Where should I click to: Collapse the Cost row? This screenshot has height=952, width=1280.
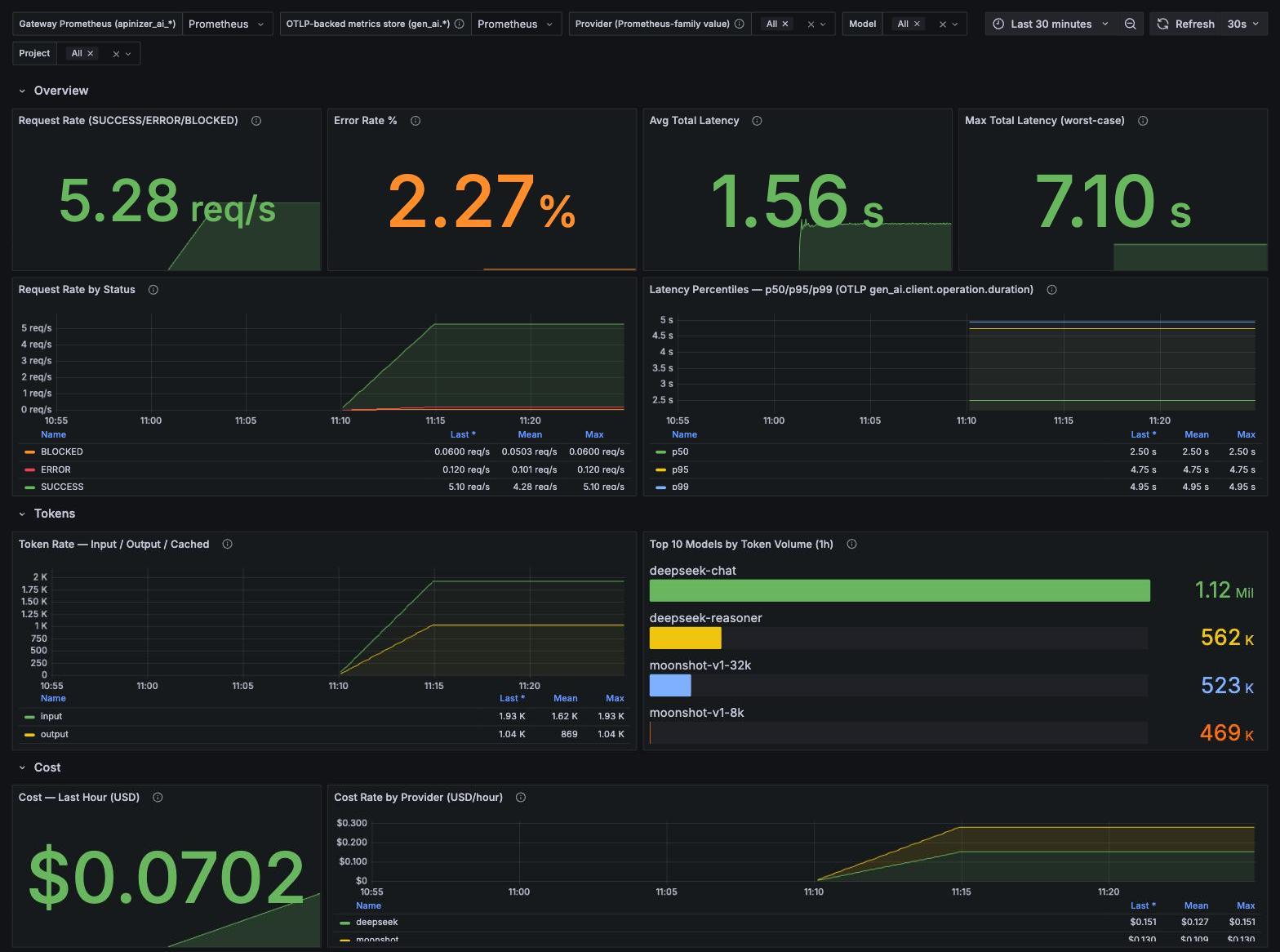[x=39, y=767]
